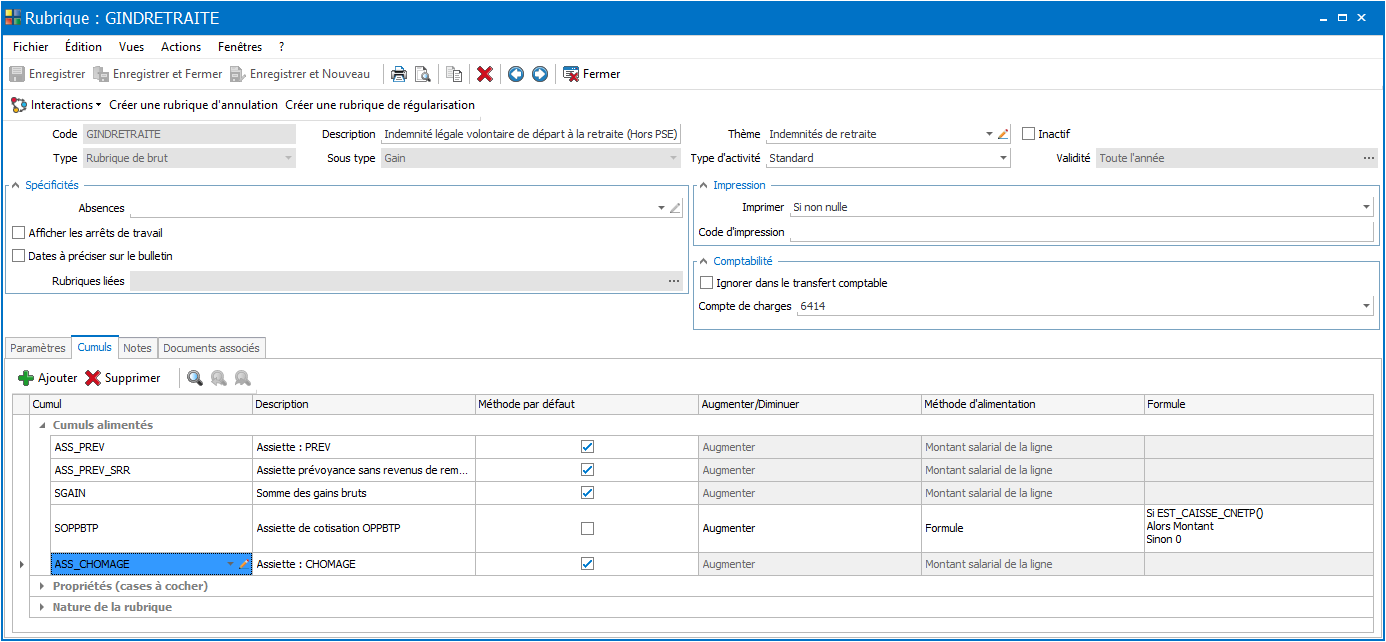Check Afficher les arrêts de travail
This screenshot has height=642, width=1386.
[x=18, y=233]
